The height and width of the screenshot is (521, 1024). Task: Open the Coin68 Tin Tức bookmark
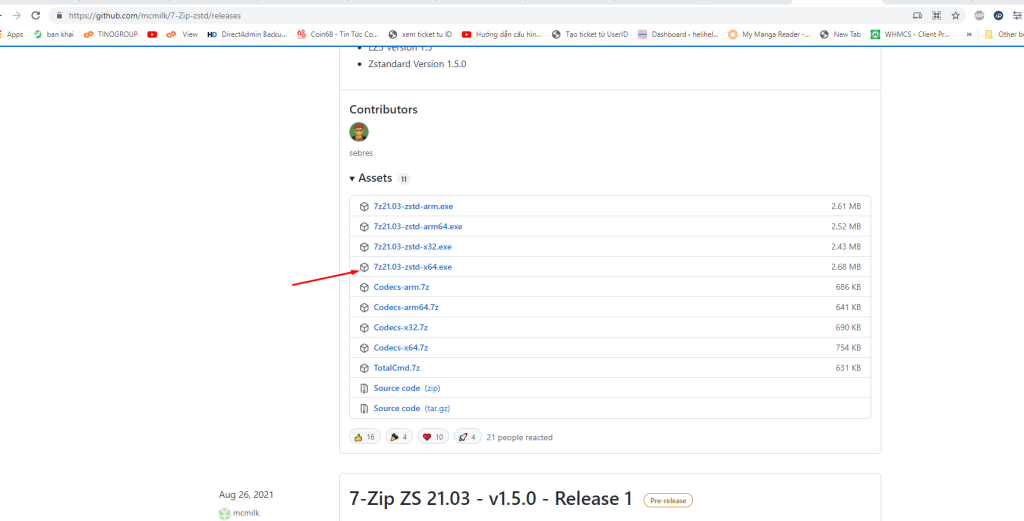pyautogui.click(x=338, y=35)
